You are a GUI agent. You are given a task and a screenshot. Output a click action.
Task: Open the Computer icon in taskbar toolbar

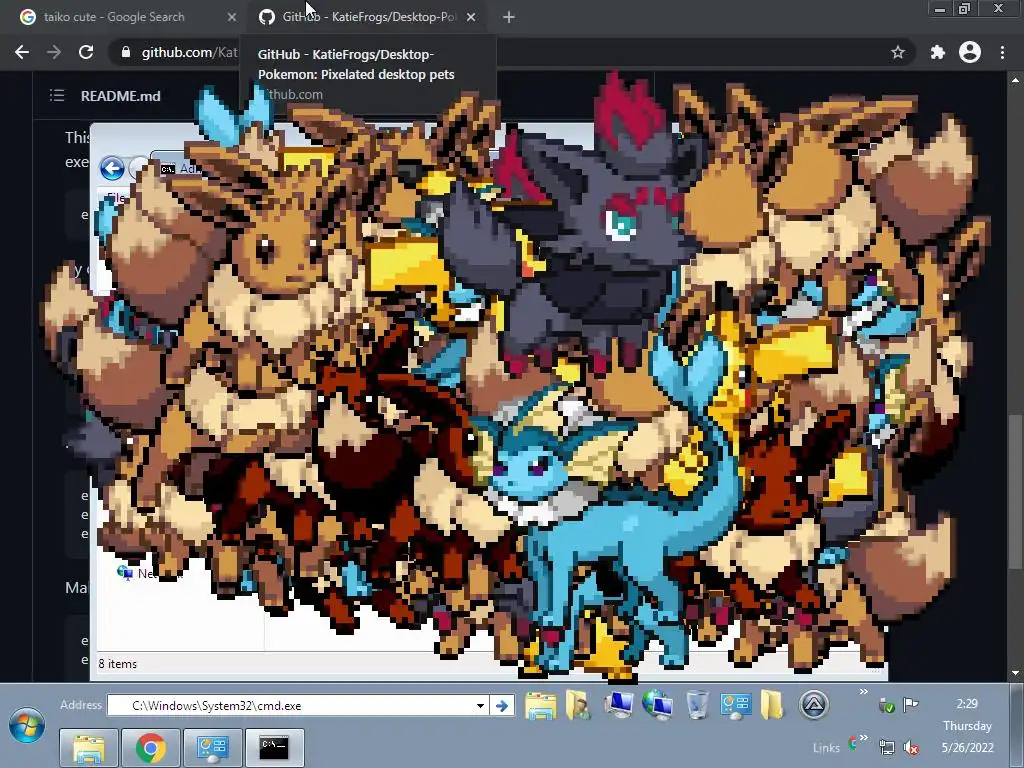pos(618,705)
